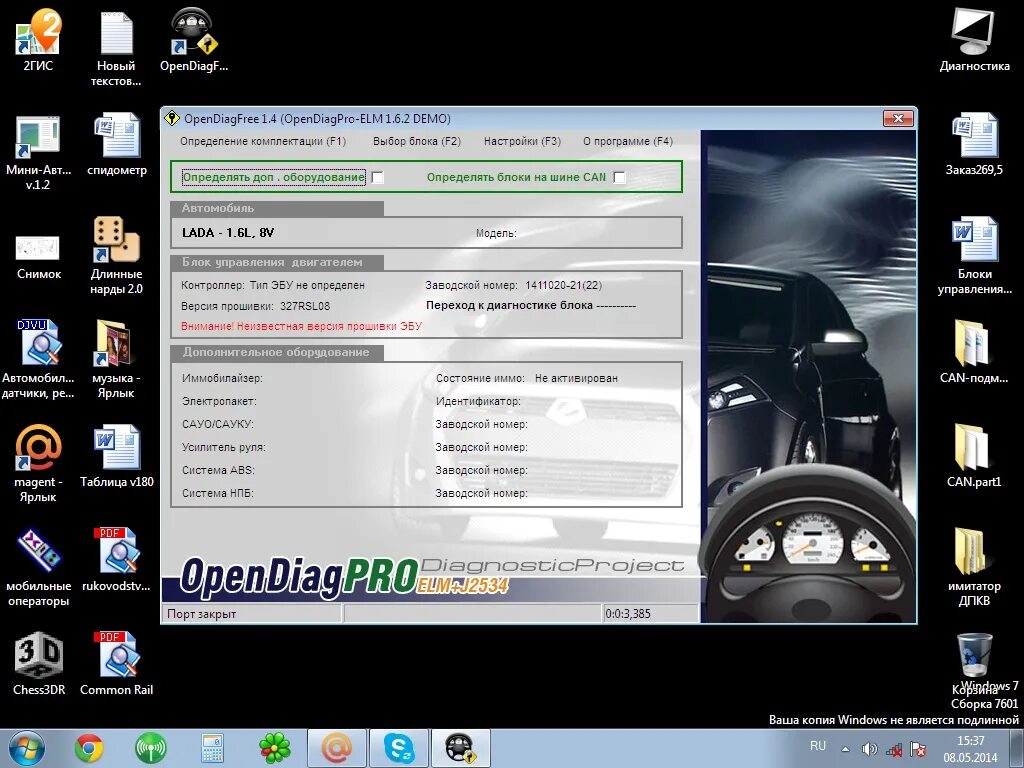Viewport: 1024px width, 768px height.
Task: Open the ICQ flower icon in taskbar
Action: [x=274, y=748]
